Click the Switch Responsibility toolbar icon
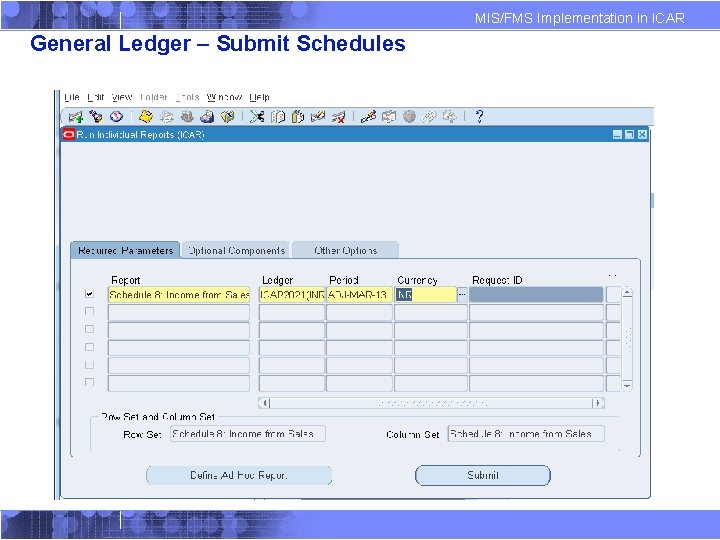 [186, 117]
